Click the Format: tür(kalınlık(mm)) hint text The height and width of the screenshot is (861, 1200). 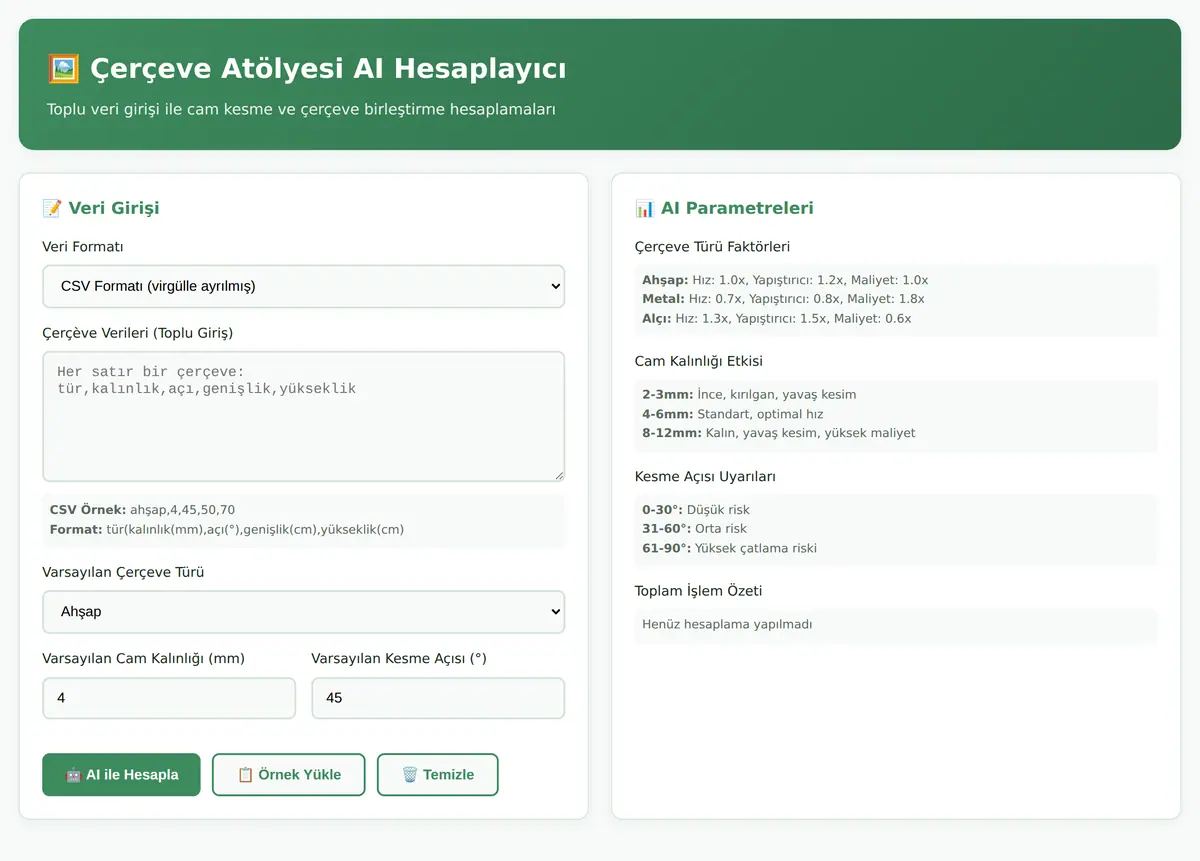227,529
